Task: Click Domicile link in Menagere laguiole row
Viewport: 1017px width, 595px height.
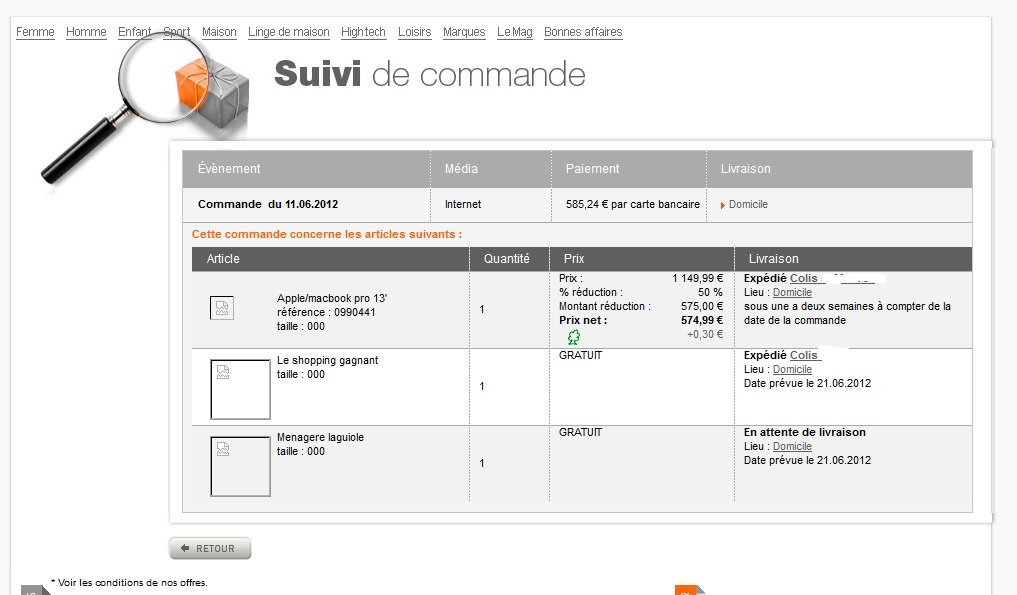Action: pyautogui.click(x=792, y=446)
